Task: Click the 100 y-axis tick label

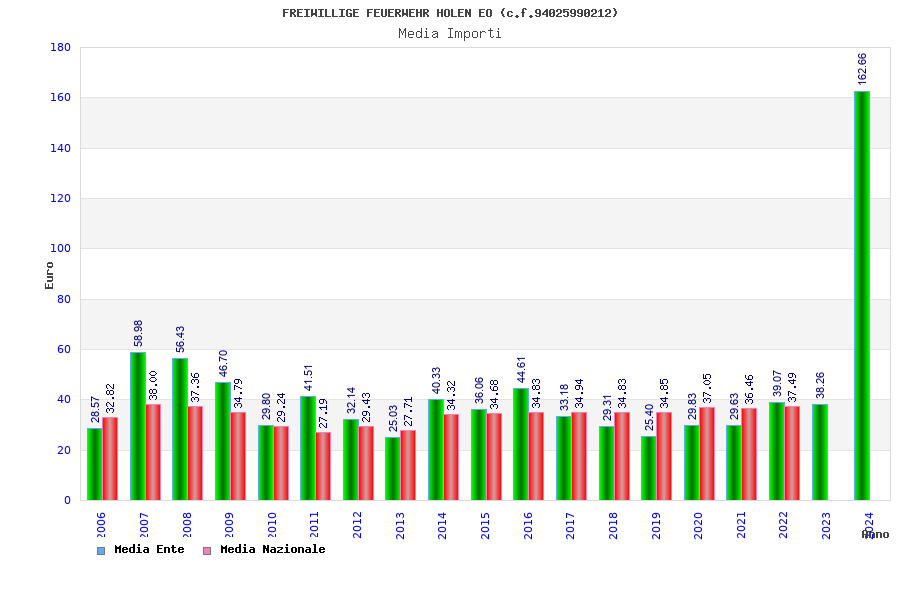Action: [x=61, y=249]
